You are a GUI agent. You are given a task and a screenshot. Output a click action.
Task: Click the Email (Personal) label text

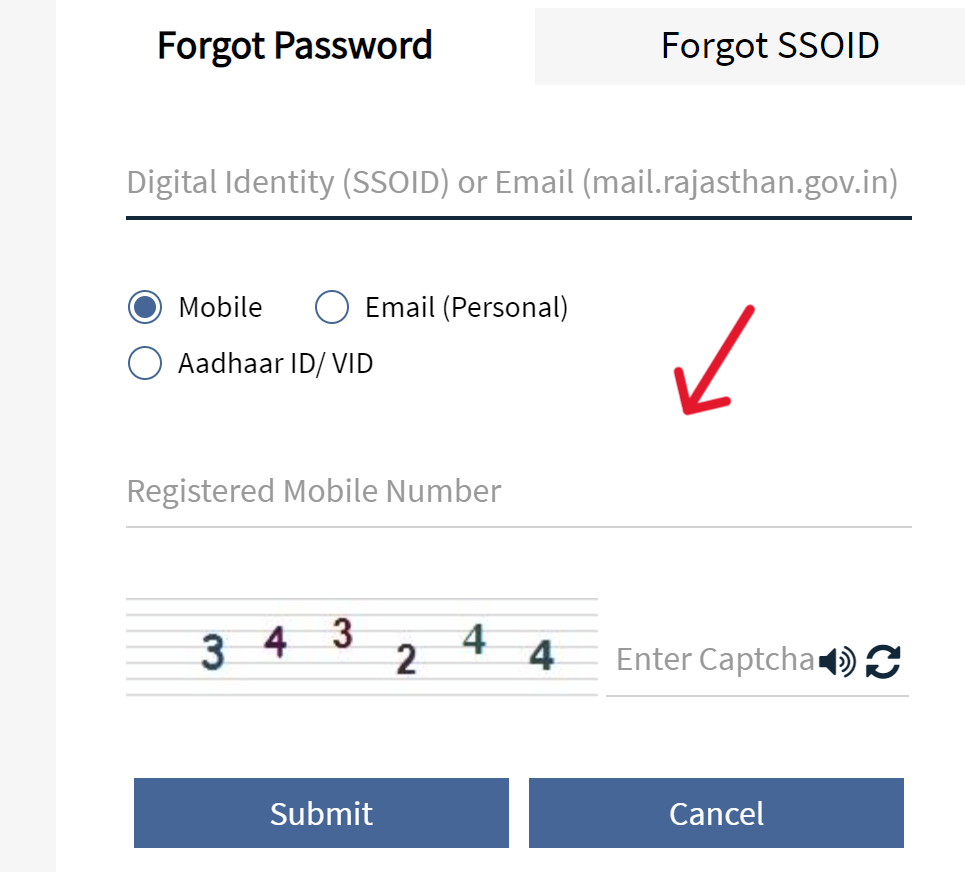pos(465,307)
